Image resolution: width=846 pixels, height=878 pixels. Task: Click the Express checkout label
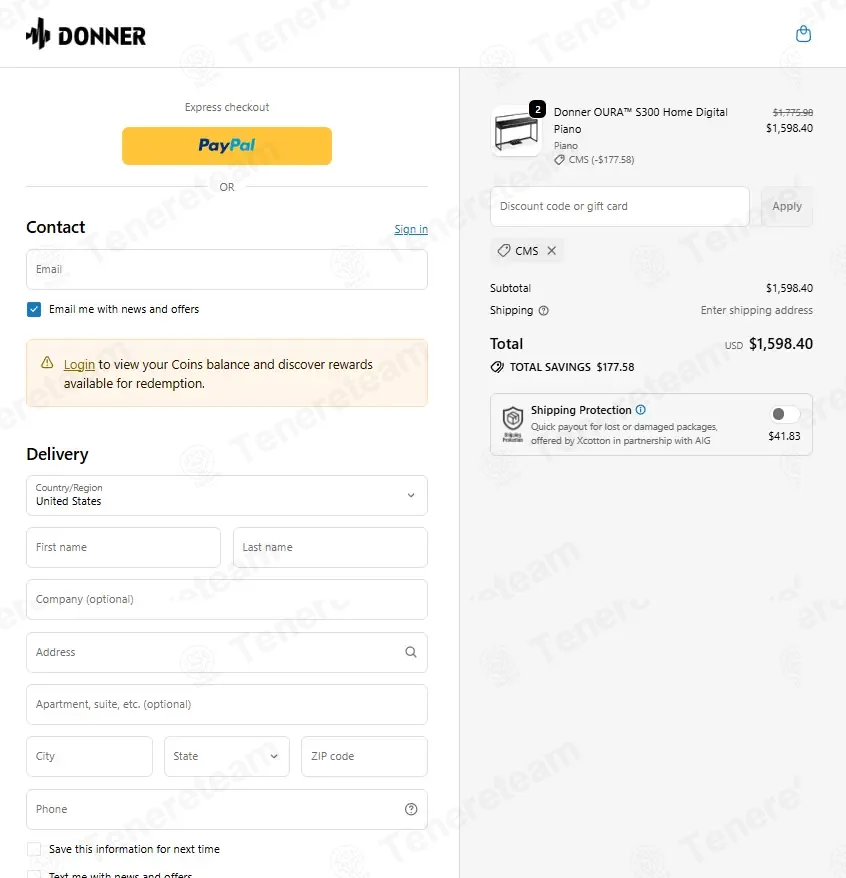[x=227, y=107]
